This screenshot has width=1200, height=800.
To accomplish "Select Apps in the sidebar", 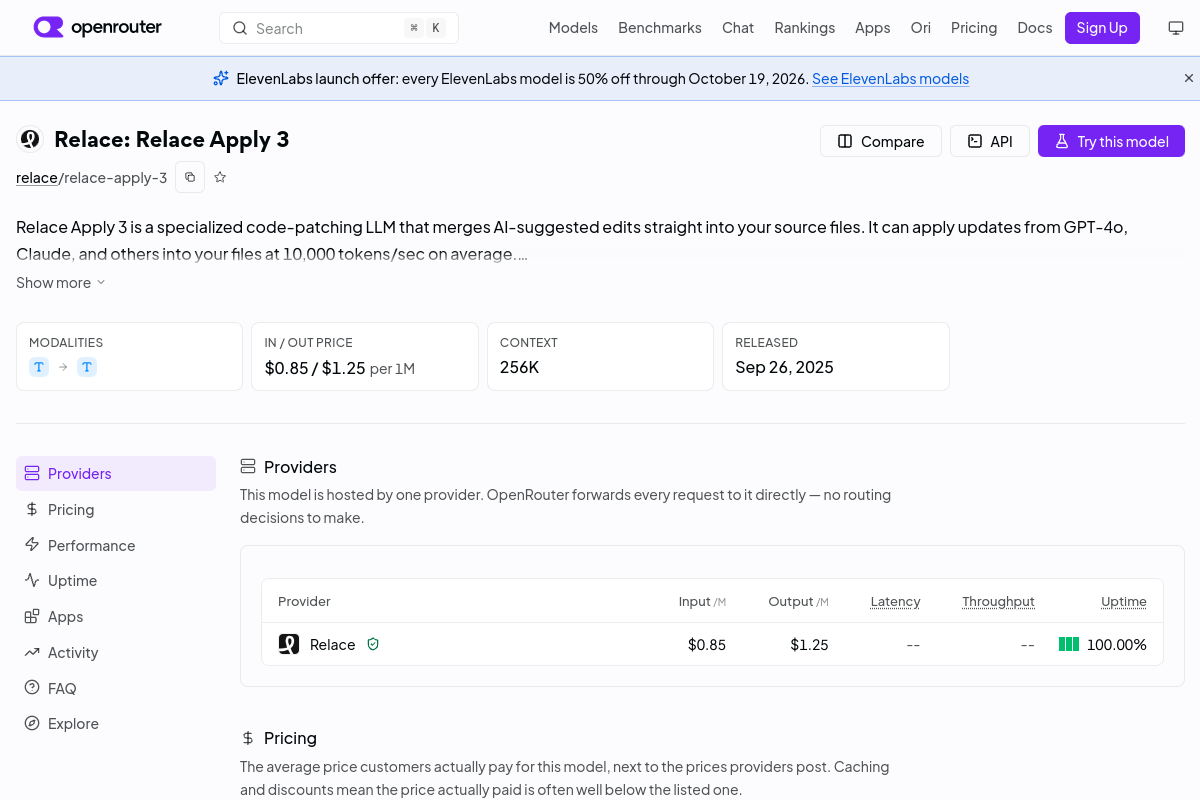I will [116, 616].
